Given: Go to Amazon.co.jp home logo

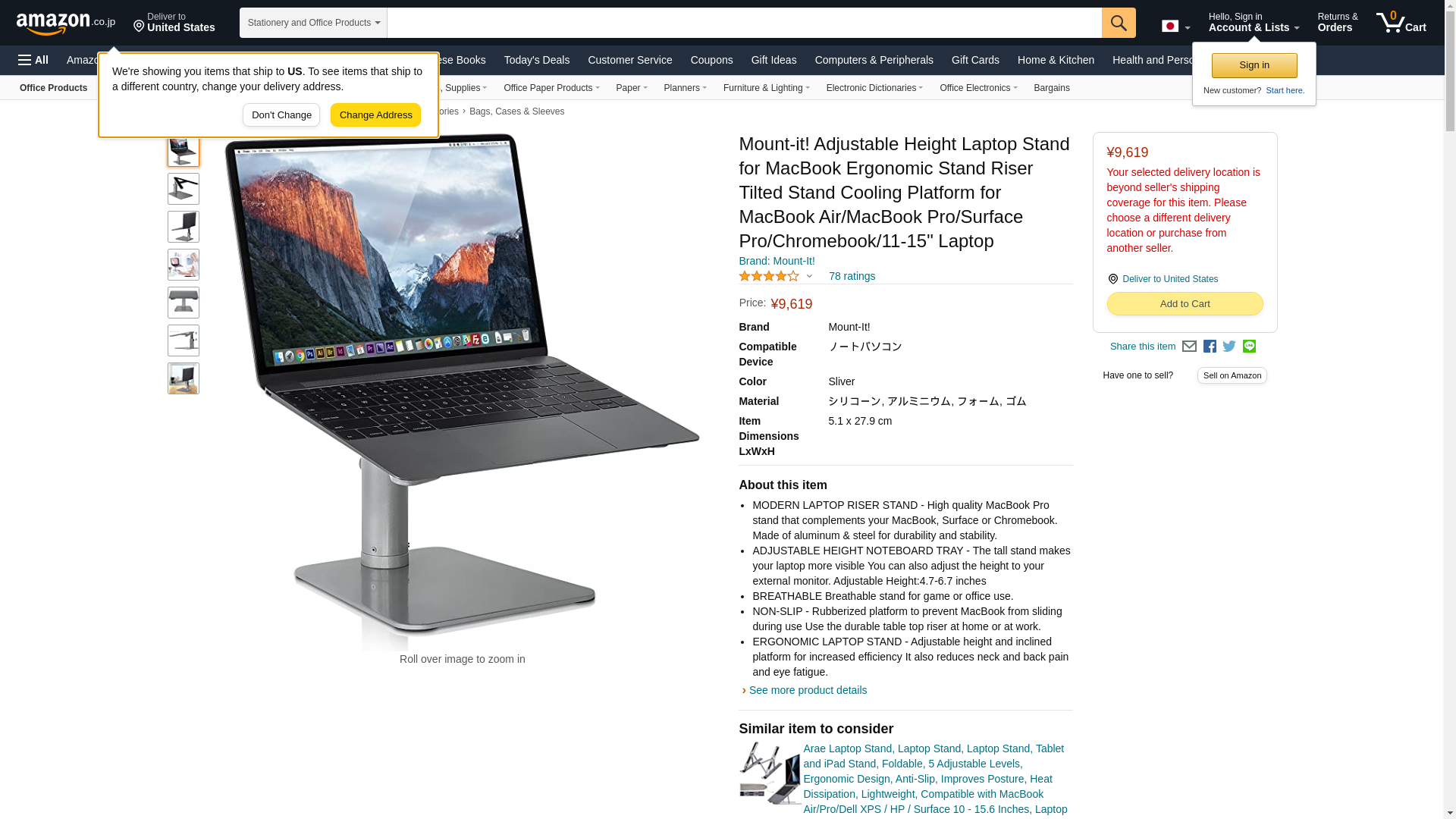Looking at the screenshot, I should 66,23.
